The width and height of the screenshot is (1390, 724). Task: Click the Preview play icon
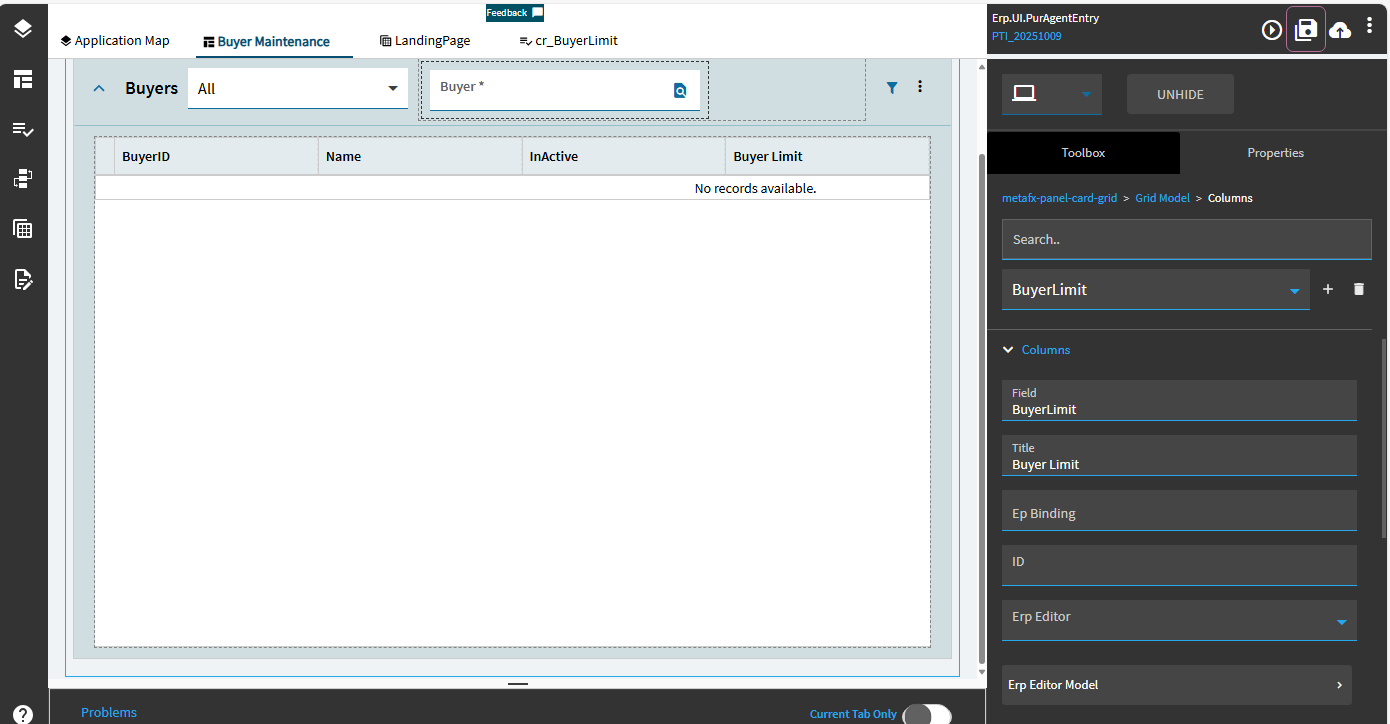[1272, 30]
